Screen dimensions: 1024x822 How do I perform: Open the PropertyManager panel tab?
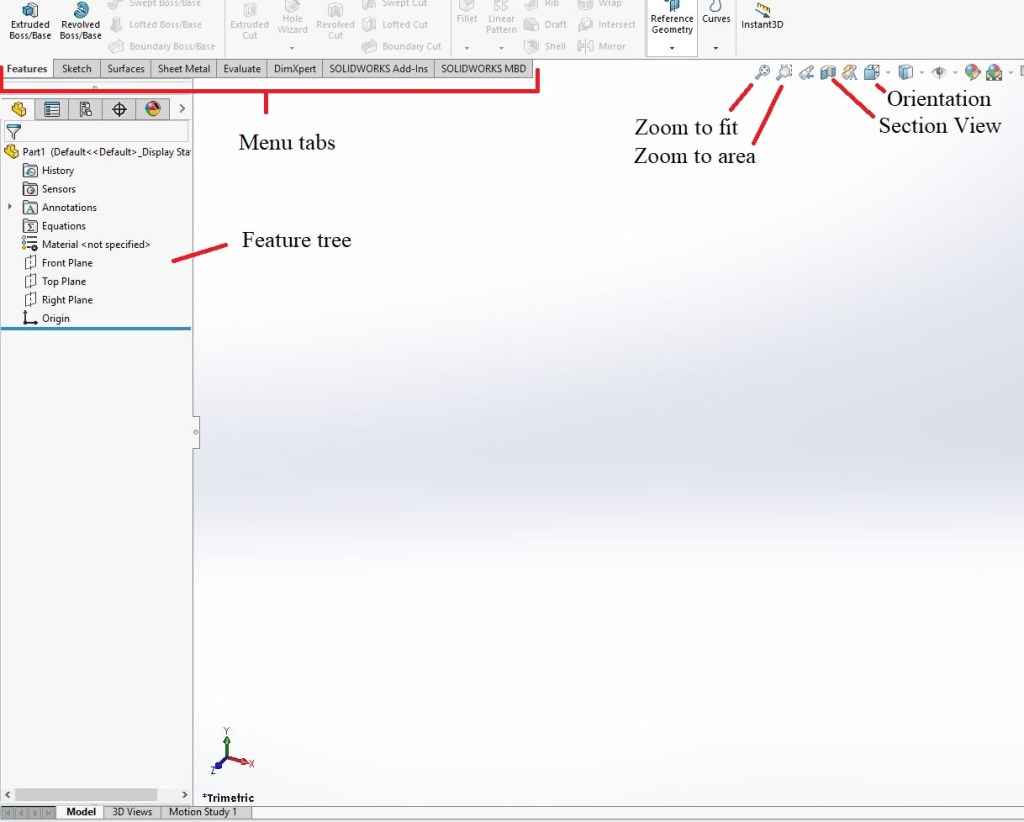point(52,109)
